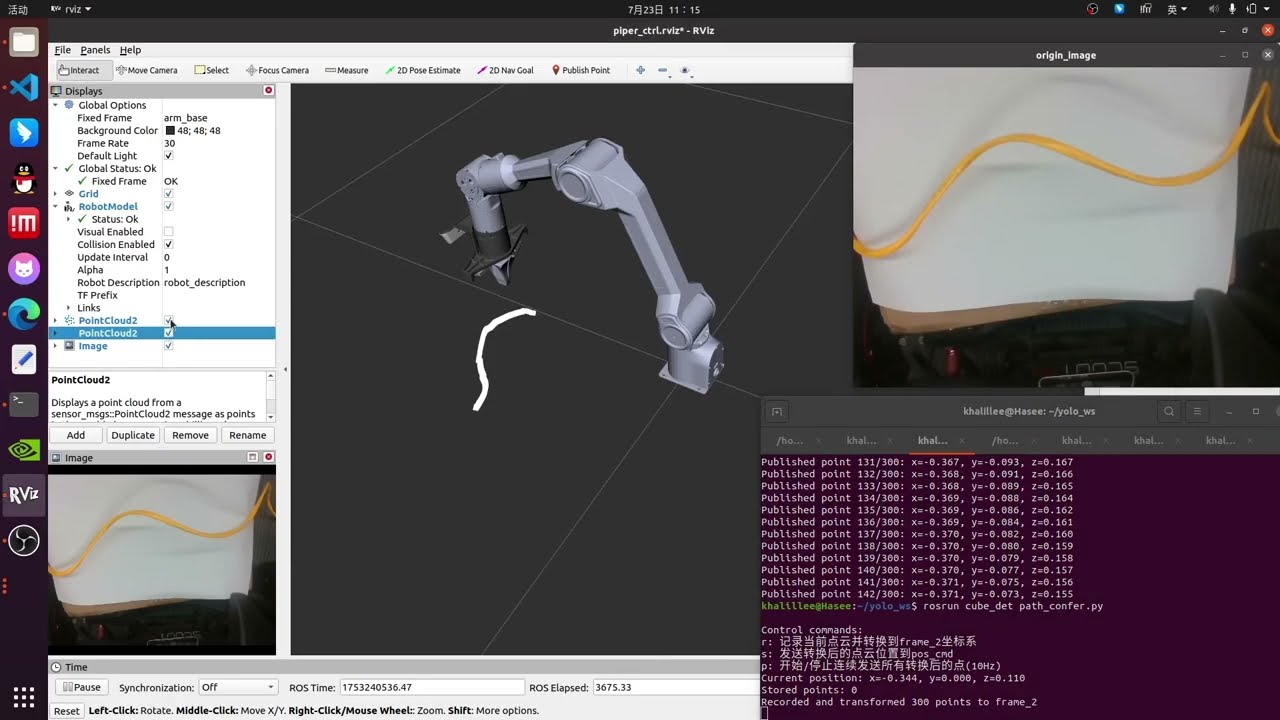Select the 2D Pose Estimate tool
Image resolution: width=1280 pixels, height=720 pixels.
pyautogui.click(x=422, y=70)
